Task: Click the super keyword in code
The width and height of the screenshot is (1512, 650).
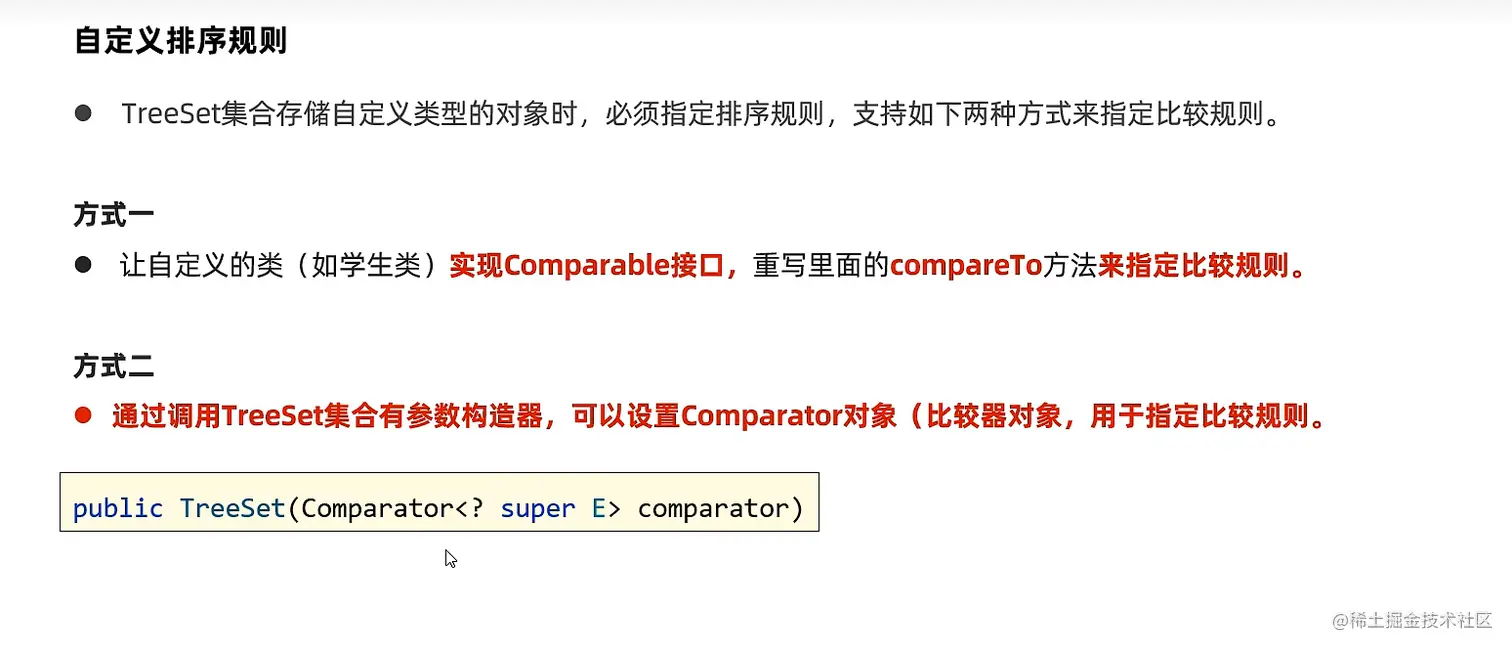Action: (x=538, y=509)
